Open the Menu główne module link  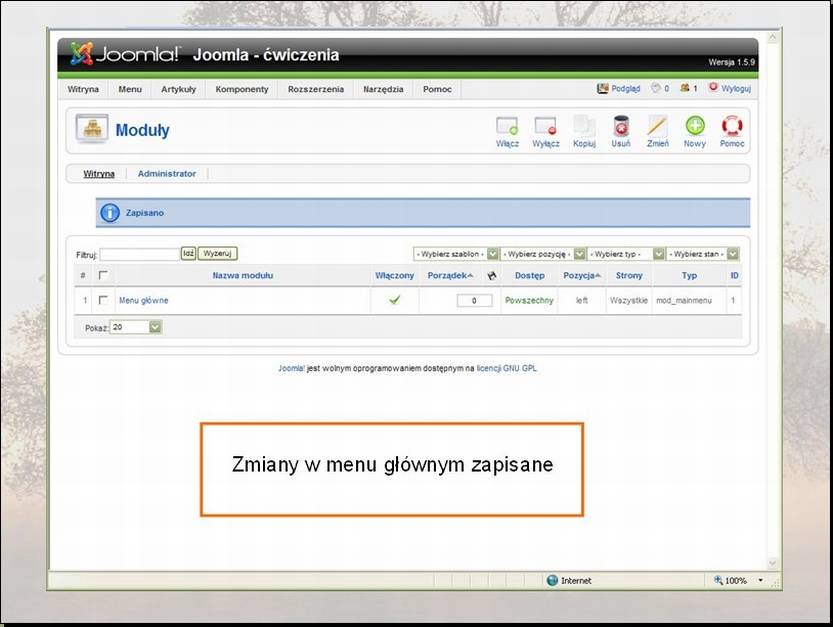(x=144, y=300)
